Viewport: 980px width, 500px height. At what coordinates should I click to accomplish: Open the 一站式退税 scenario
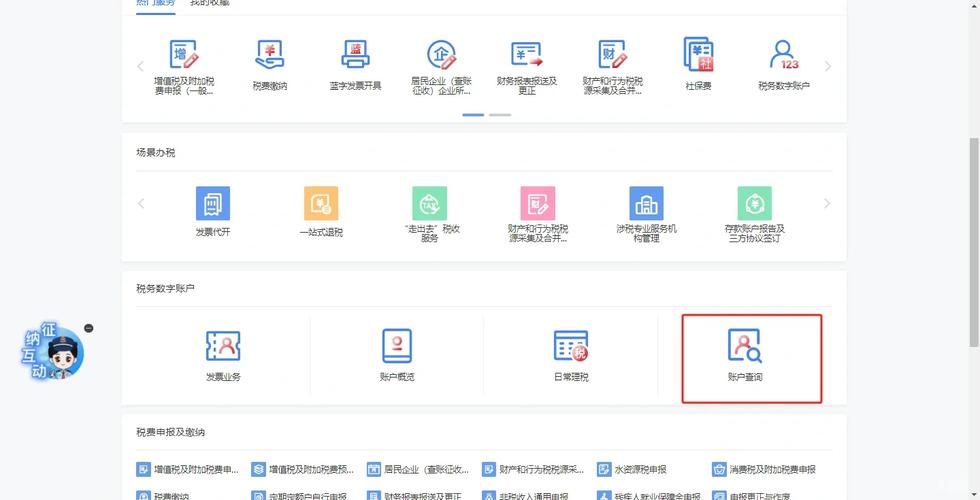point(321,212)
